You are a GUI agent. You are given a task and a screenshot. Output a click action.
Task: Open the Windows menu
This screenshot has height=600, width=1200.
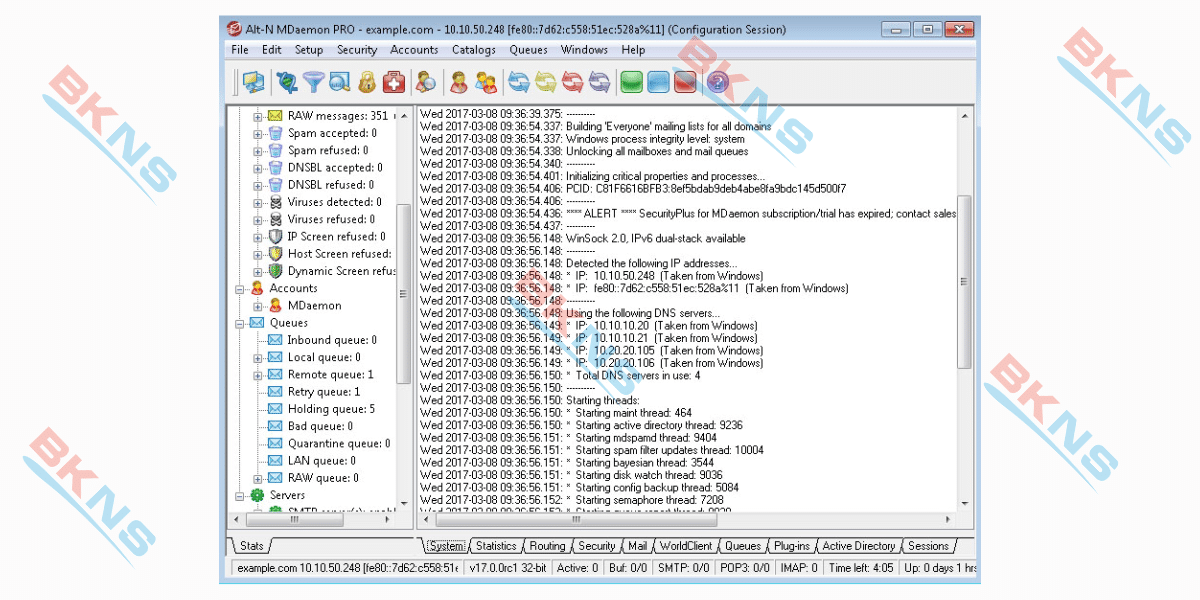(584, 50)
